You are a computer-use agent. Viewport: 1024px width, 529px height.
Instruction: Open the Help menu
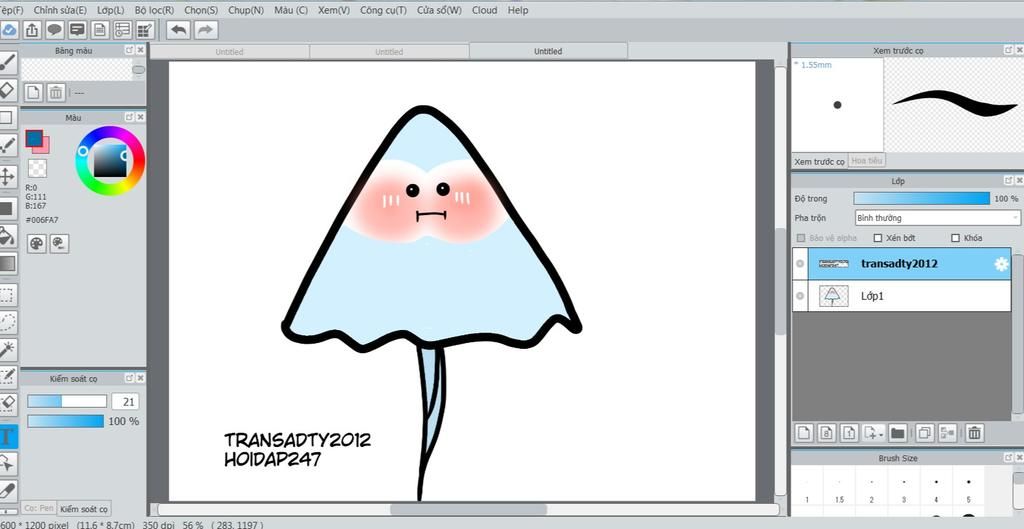pos(518,10)
